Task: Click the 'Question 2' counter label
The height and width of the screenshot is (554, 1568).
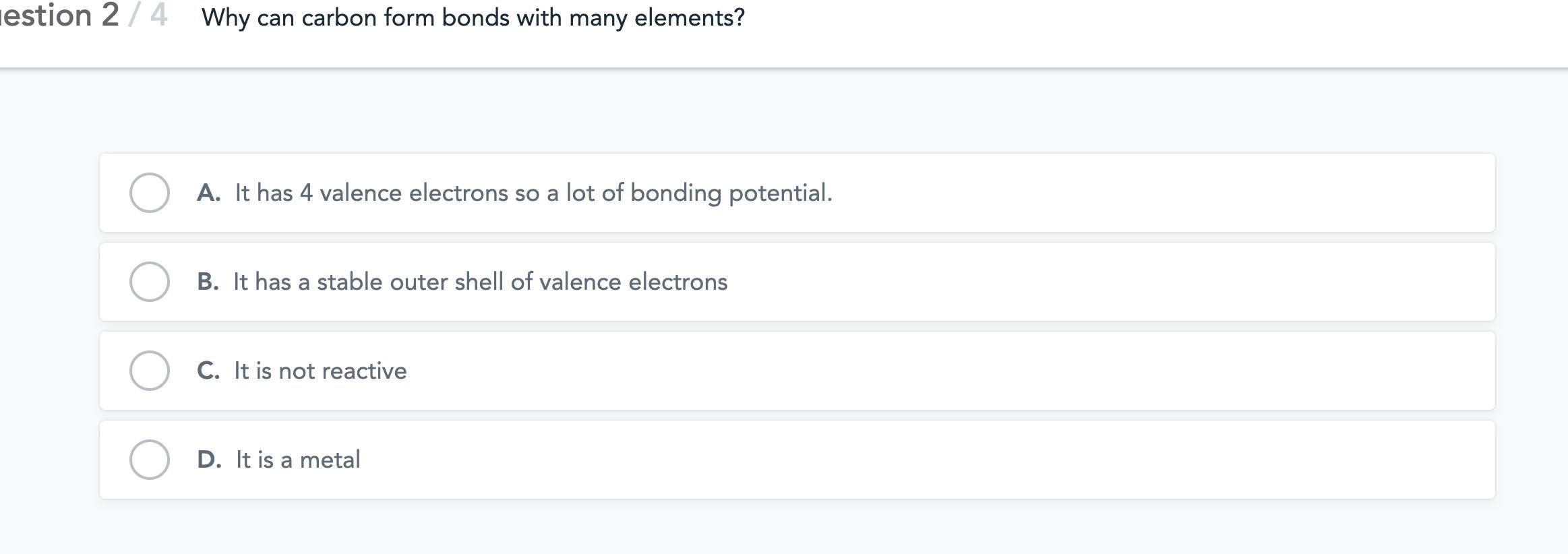Action: coord(59,16)
